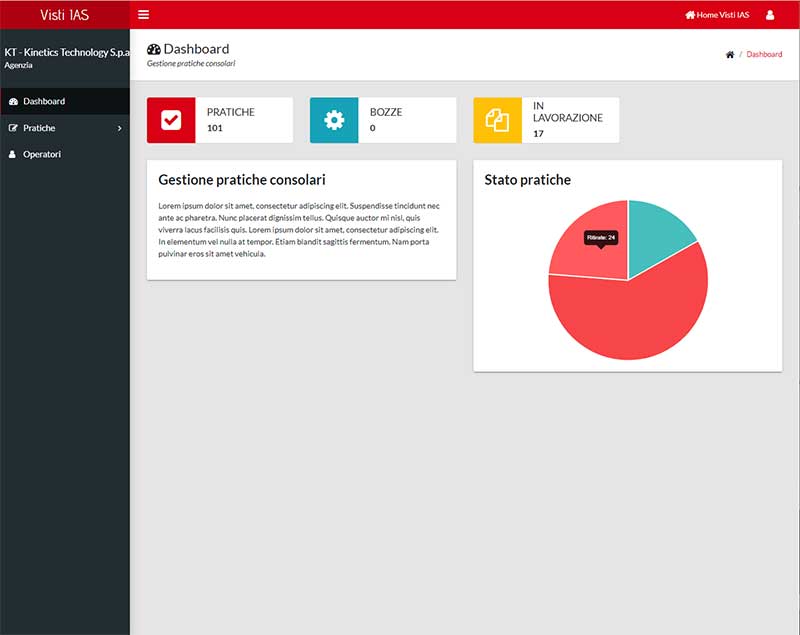Click the yellow documents In Lavorazione icon
This screenshot has height=635, width=800.
click(497, 120)
